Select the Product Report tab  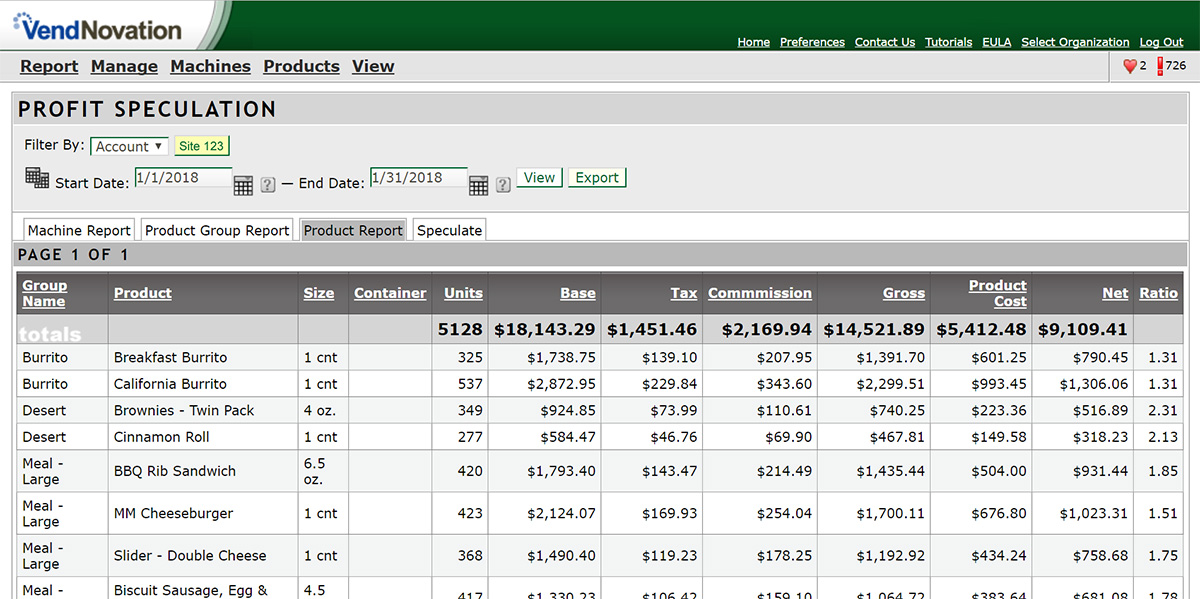pos(353,230)
